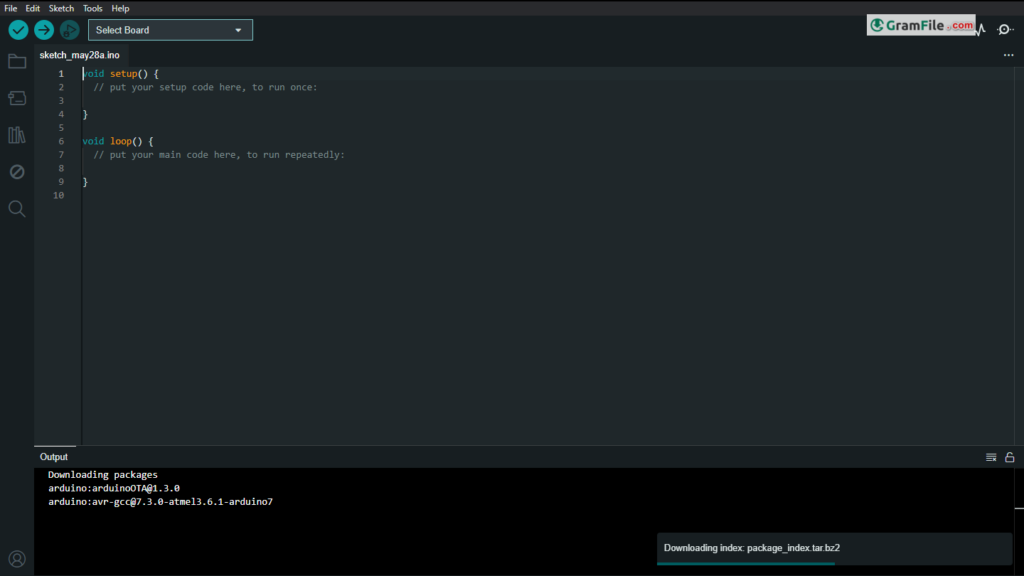The image size is (1024, 576).
Task: Click the empty code line 3 in setup
Action: point(200,101)
